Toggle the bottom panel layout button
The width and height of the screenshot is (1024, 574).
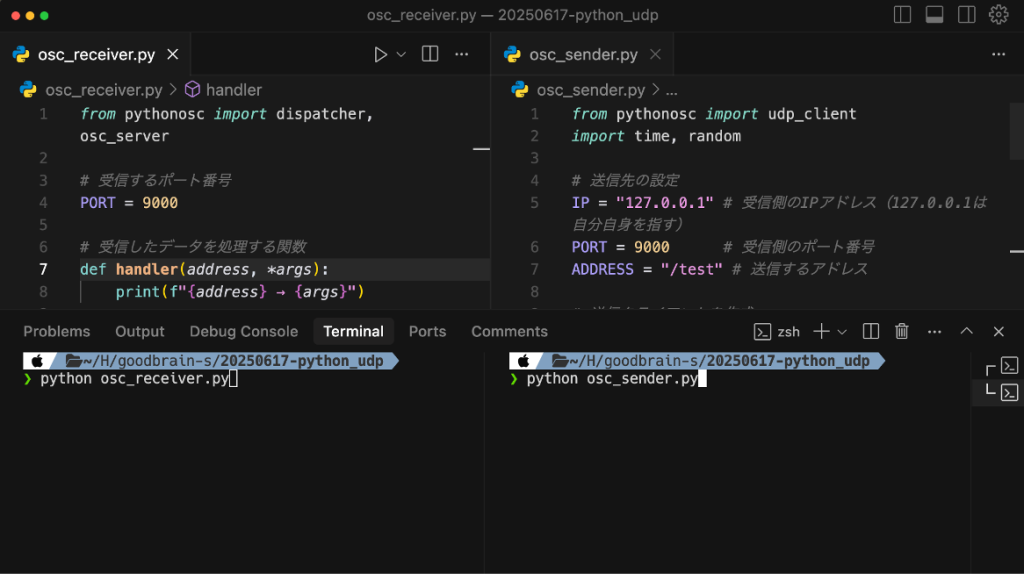[x=934, y=15]
